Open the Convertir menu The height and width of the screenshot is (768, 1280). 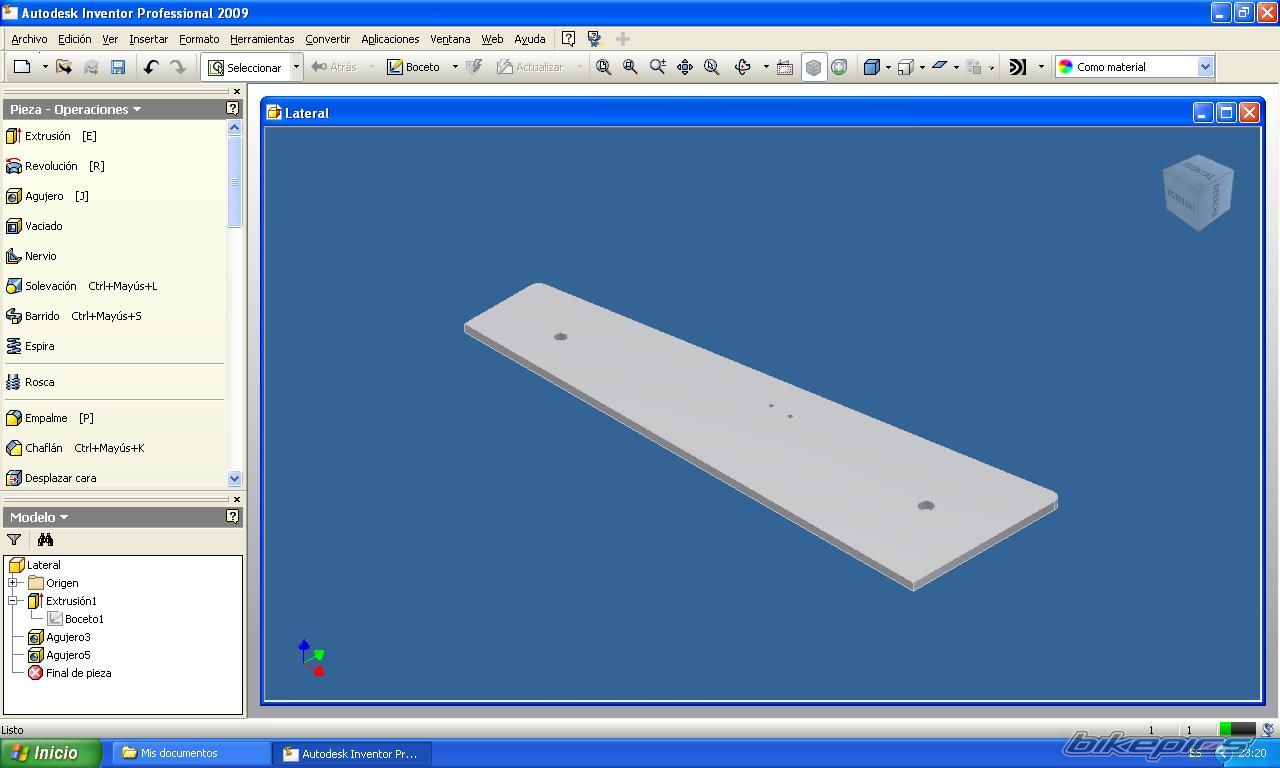327,39
